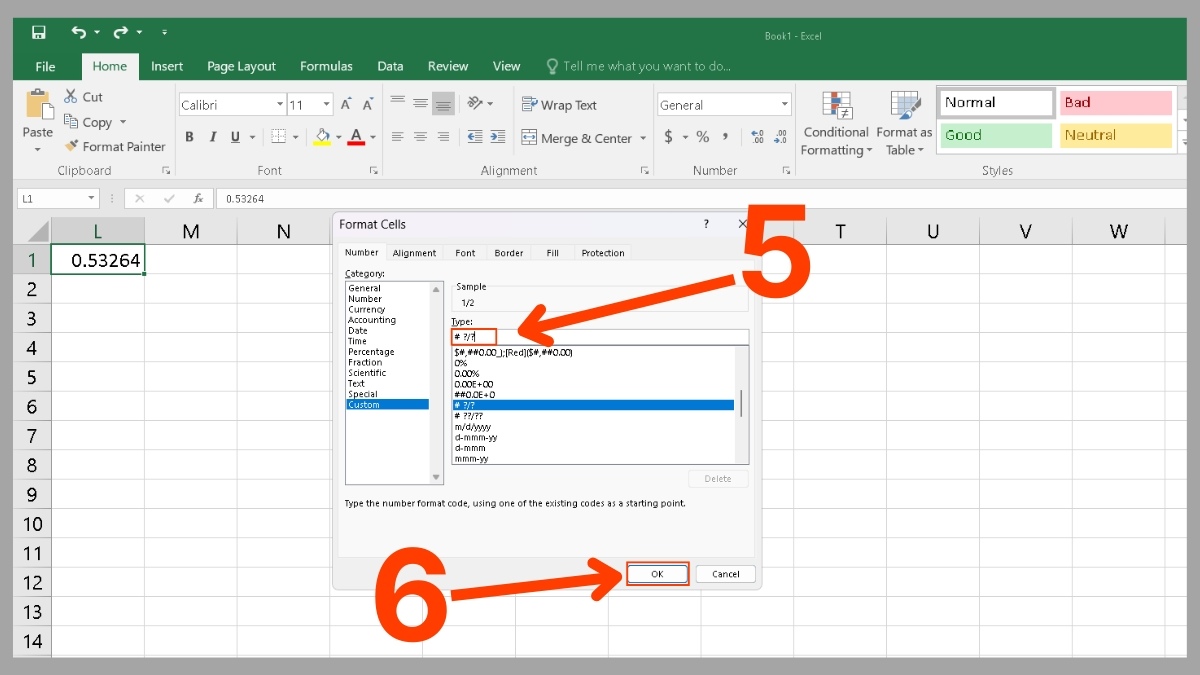Open the General number format dropdown
Screen dimensions: 1200x675
[785, 105]
